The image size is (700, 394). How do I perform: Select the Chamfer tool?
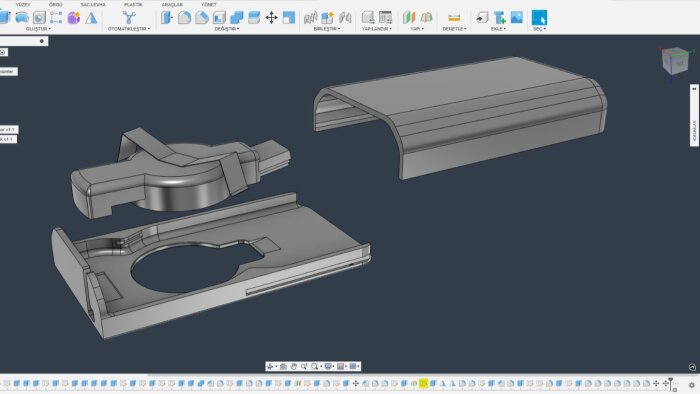click(202, 17)
